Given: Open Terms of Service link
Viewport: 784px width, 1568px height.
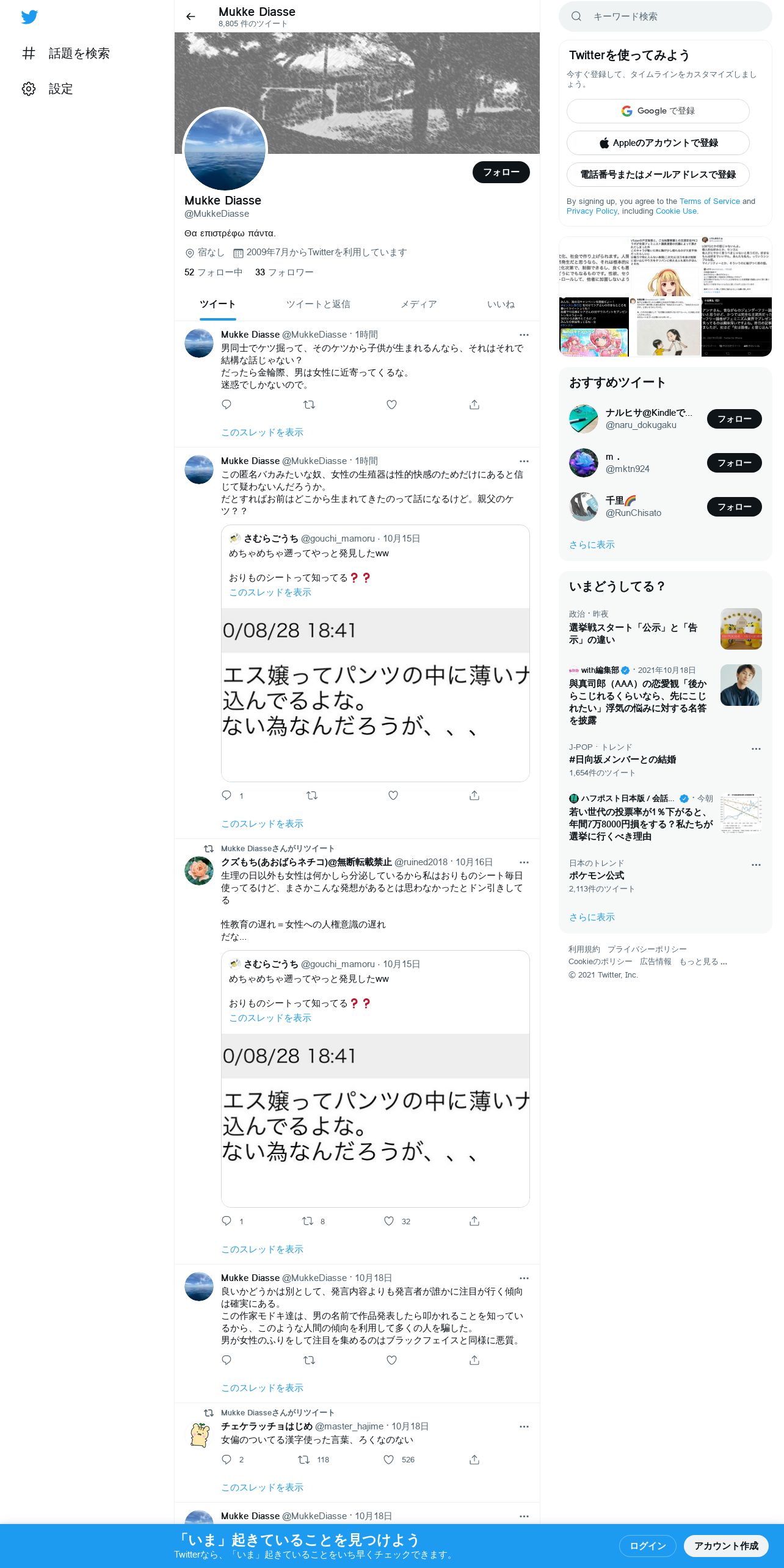Looking at the screenshot, I should (x=710, y=201).
